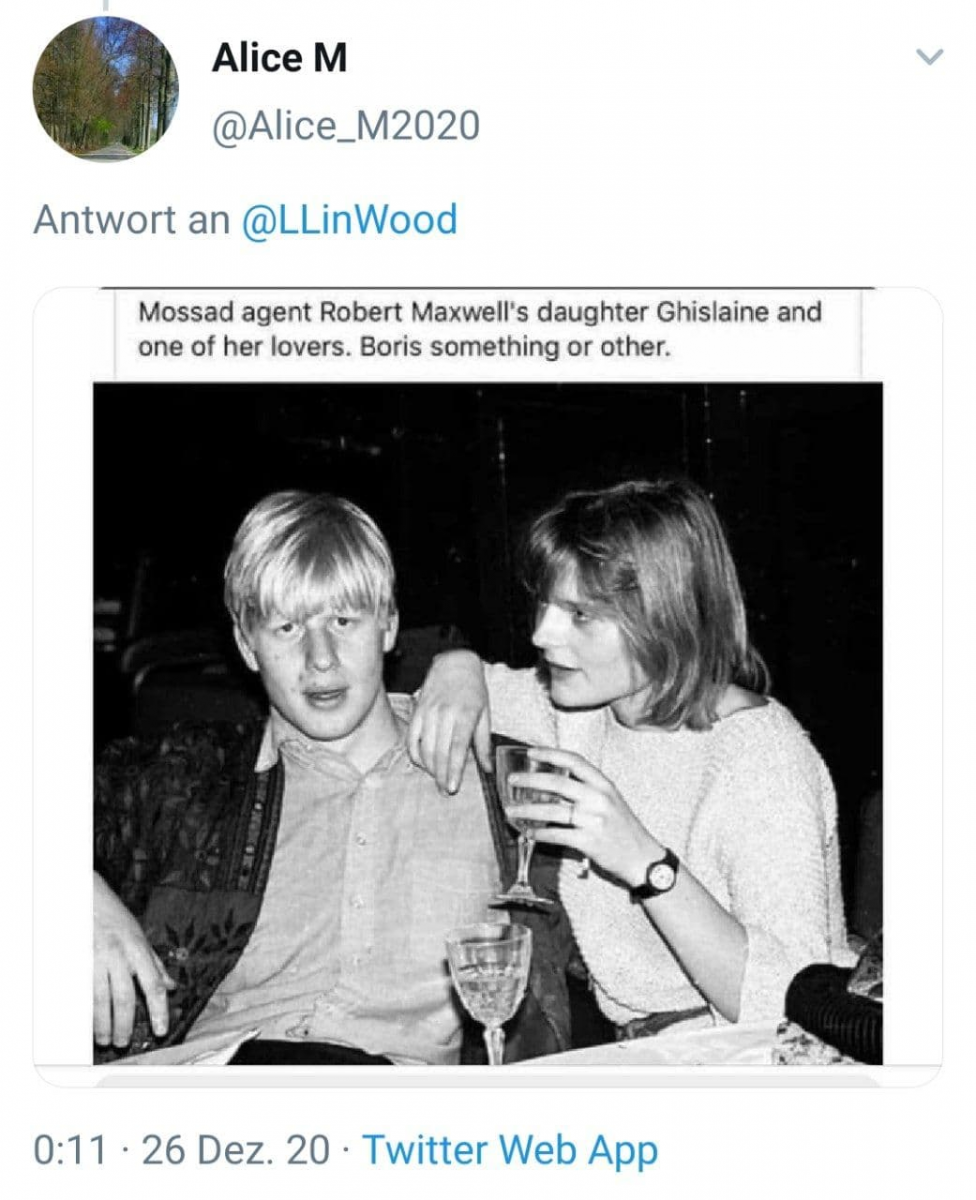
Task: Click the wristwatch on the woman's arm
Action: click(x=659, y=875)
